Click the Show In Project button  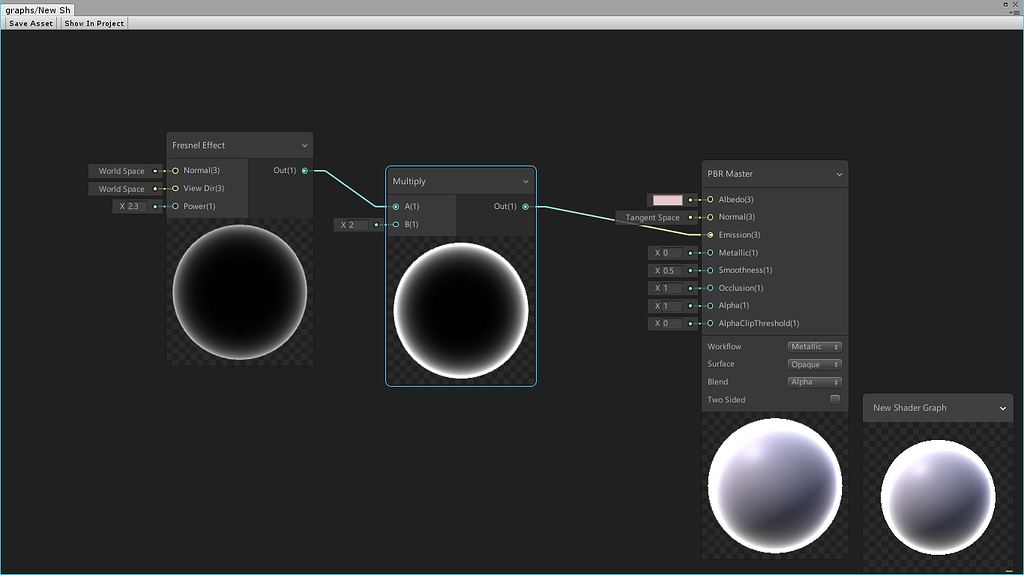94,23
